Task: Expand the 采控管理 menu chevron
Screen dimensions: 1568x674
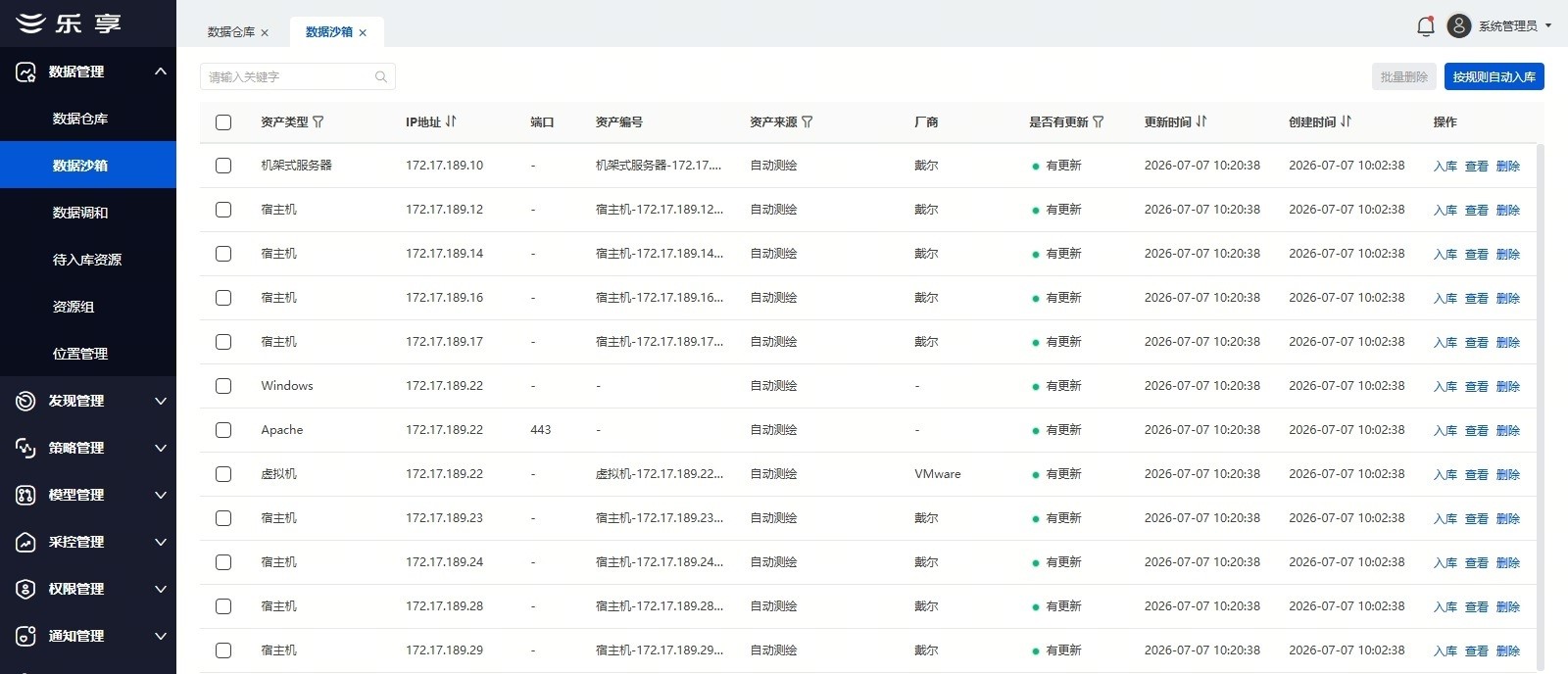Action: (x=161, y=542)
